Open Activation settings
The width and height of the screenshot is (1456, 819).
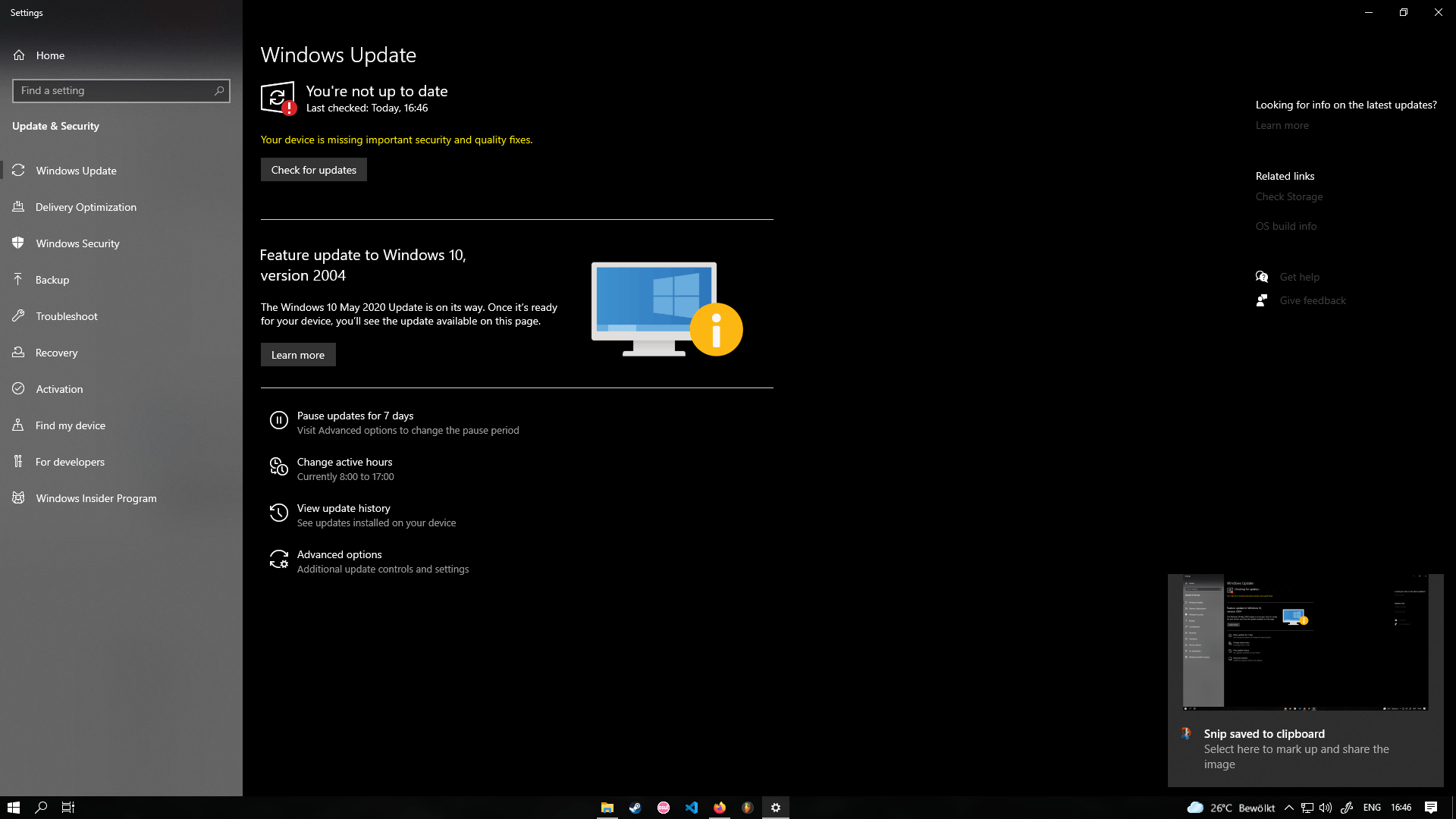[x=58, y=388]
